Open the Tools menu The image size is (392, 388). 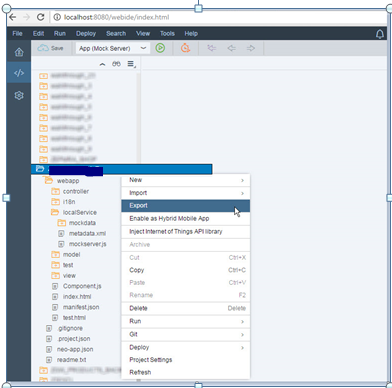point(167,33)
